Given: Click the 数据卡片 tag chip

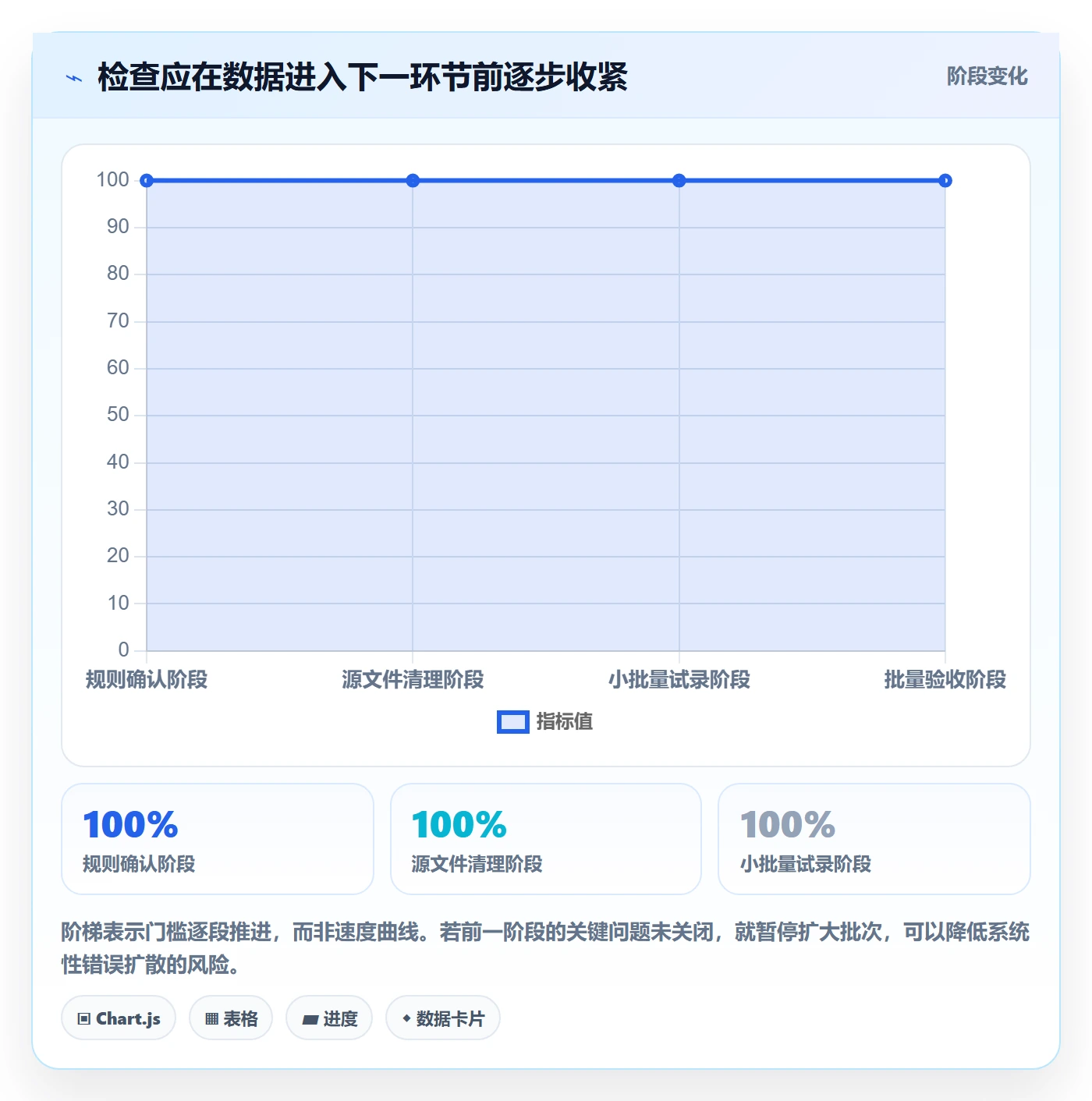Looking at the screenshot, I should pyautogui.click(x=443, y=1018).
